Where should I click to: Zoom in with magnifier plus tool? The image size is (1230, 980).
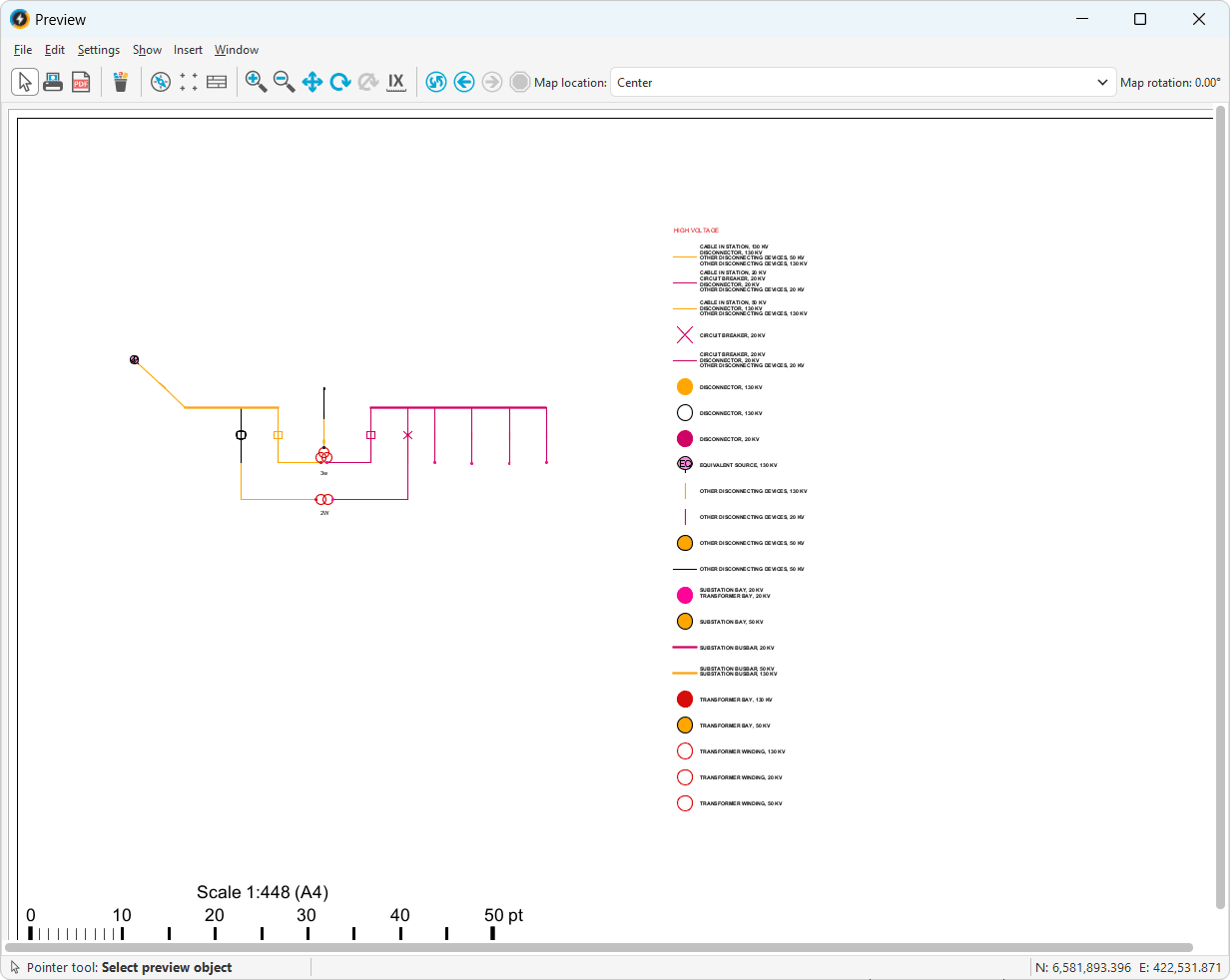[x=257, y=82]
